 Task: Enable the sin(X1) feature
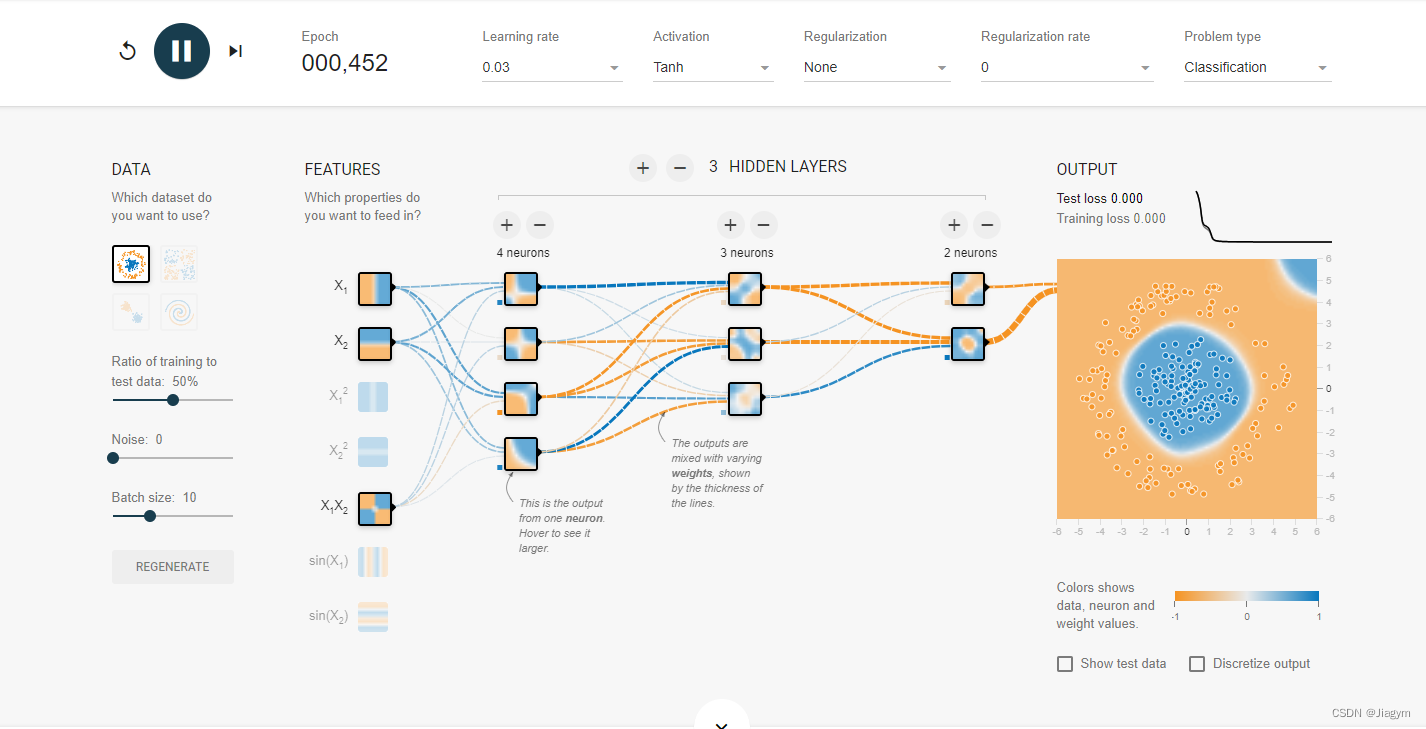pos(373,562)
